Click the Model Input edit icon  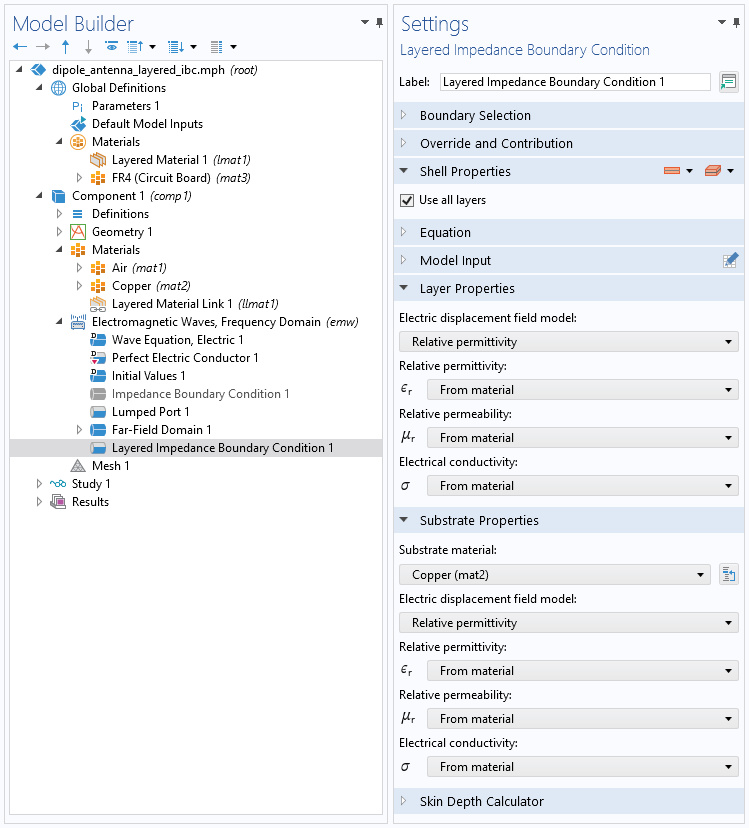(x=730, y=260)
